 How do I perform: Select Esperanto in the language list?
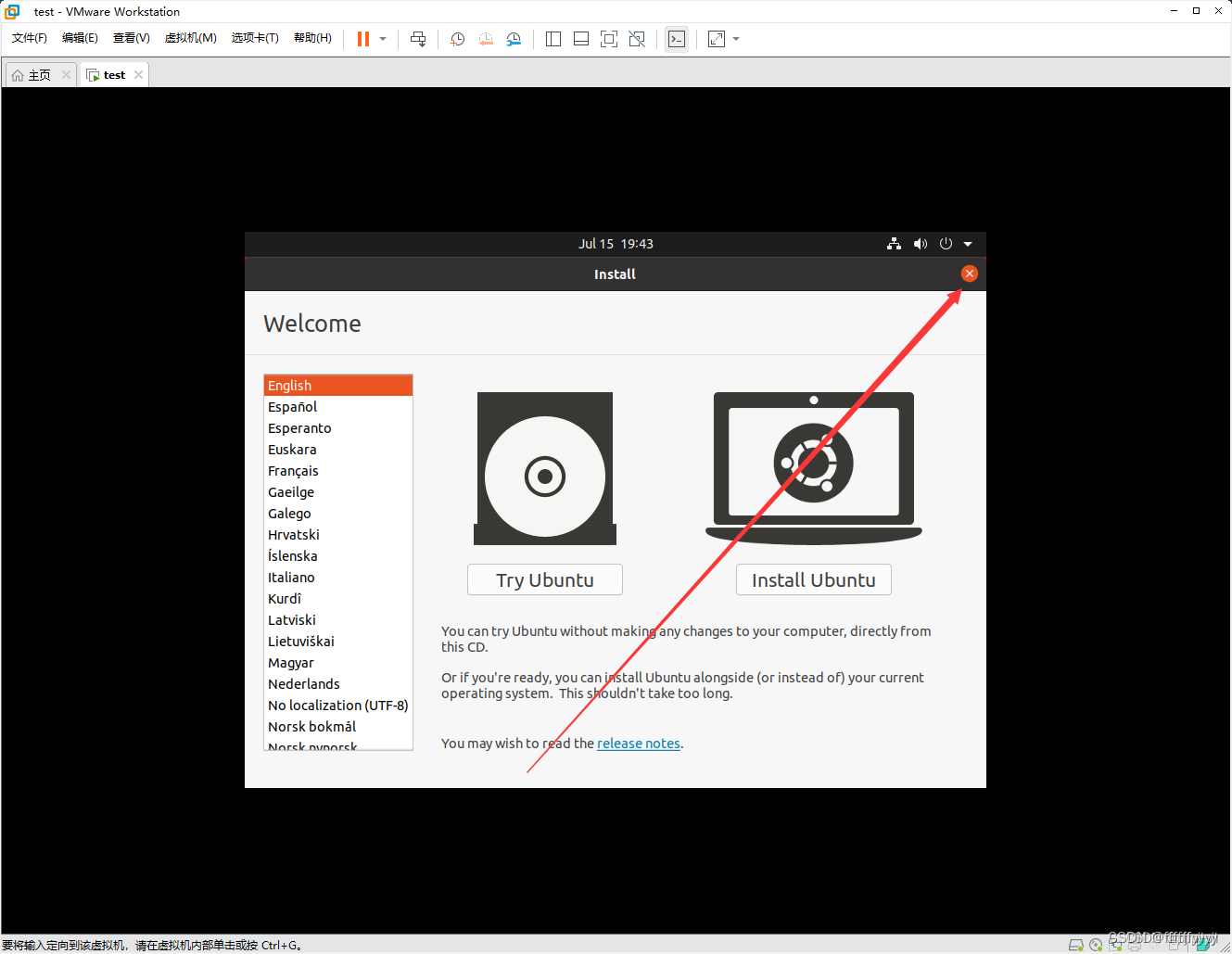coord(338,428)
